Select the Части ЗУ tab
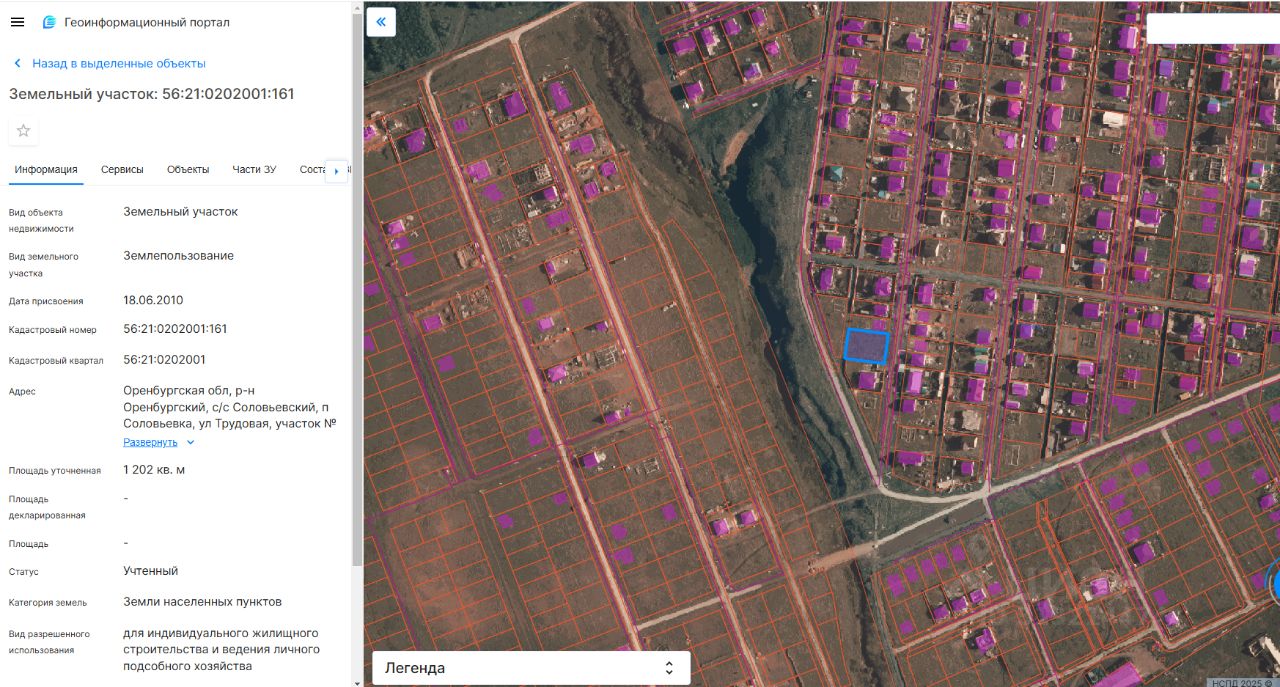The height and width of the screenshot is (687, 1280). (254, 170)
